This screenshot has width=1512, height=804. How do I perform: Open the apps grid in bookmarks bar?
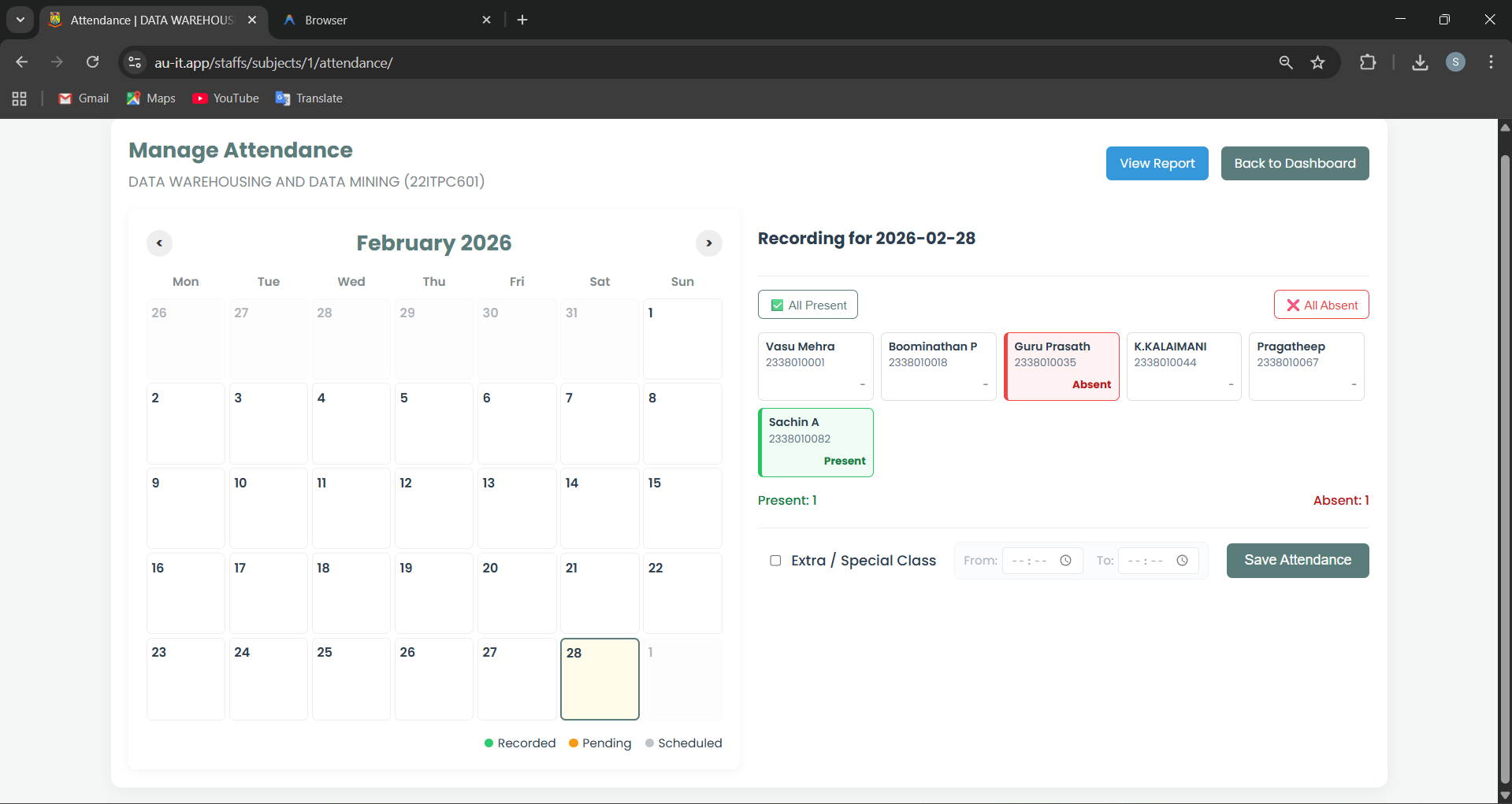pos(20,98)
